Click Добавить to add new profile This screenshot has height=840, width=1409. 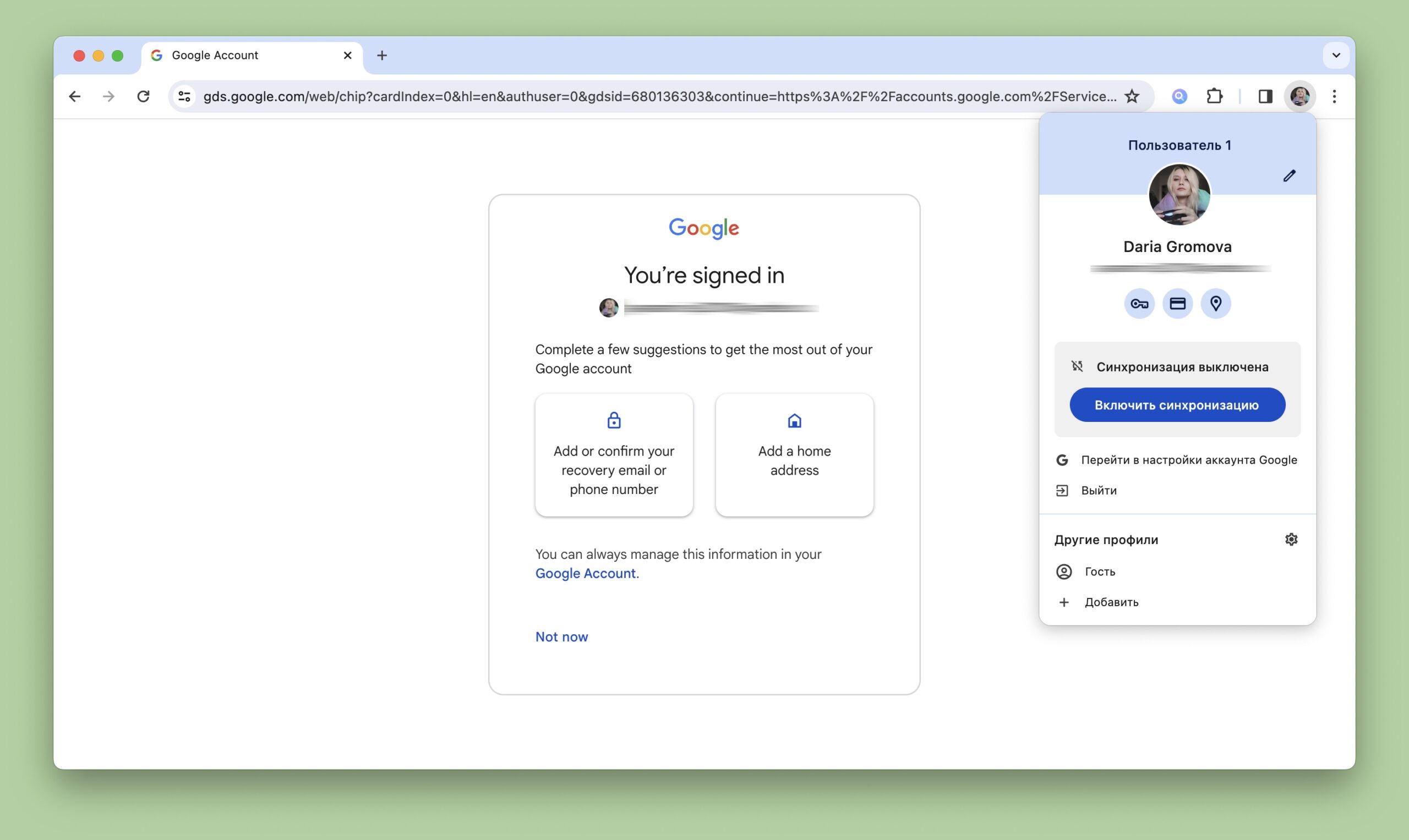[1111, 601]
